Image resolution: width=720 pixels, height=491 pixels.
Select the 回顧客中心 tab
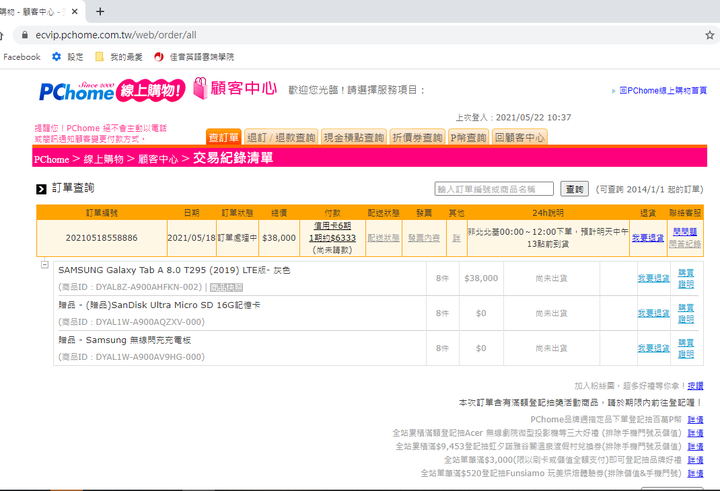pyautogui.click(x=519, y=137)
